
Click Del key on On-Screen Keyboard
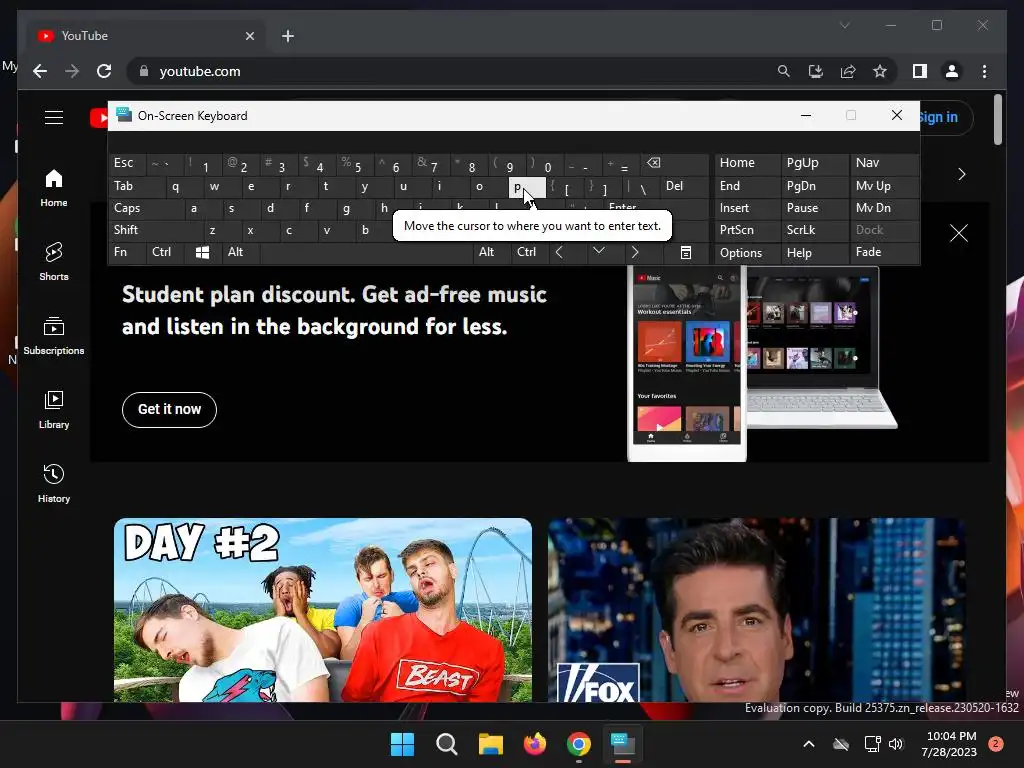684,186
